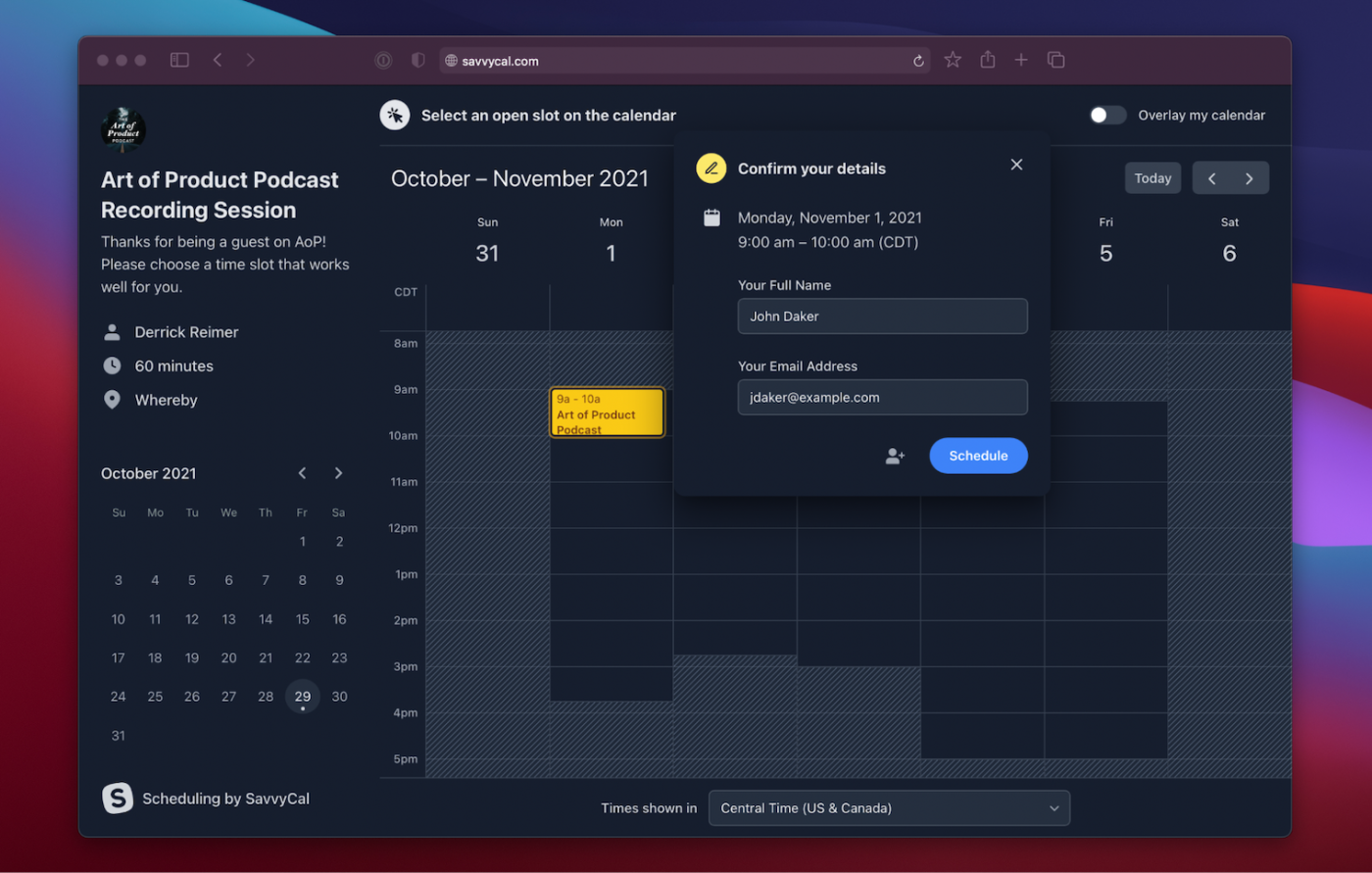Click the Derrick Reimer host name
This screenshot has width=1372, height=873.
186,332
